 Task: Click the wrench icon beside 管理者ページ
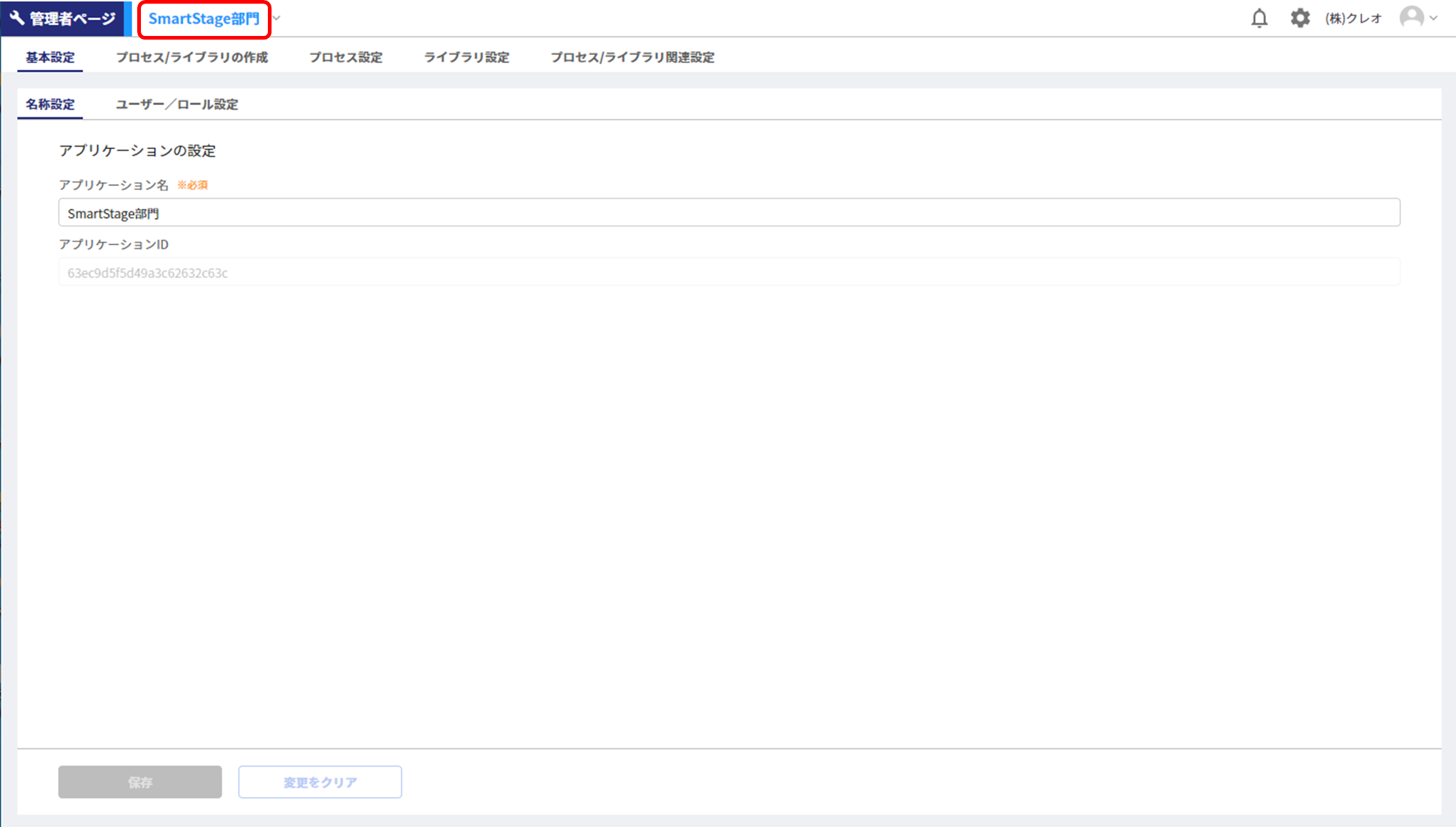tap(17, 18)
